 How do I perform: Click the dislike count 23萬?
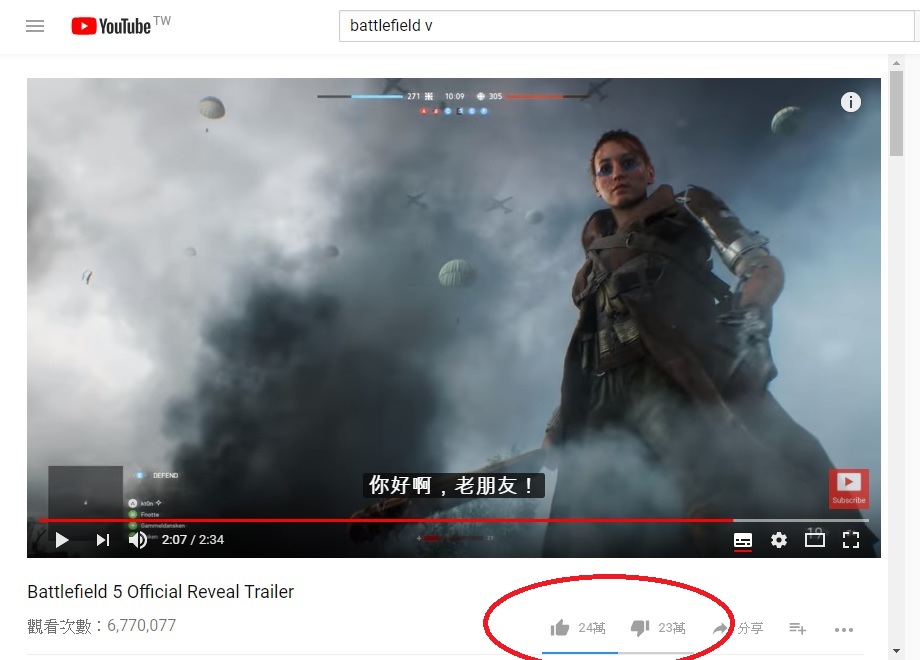click(672, 628)
